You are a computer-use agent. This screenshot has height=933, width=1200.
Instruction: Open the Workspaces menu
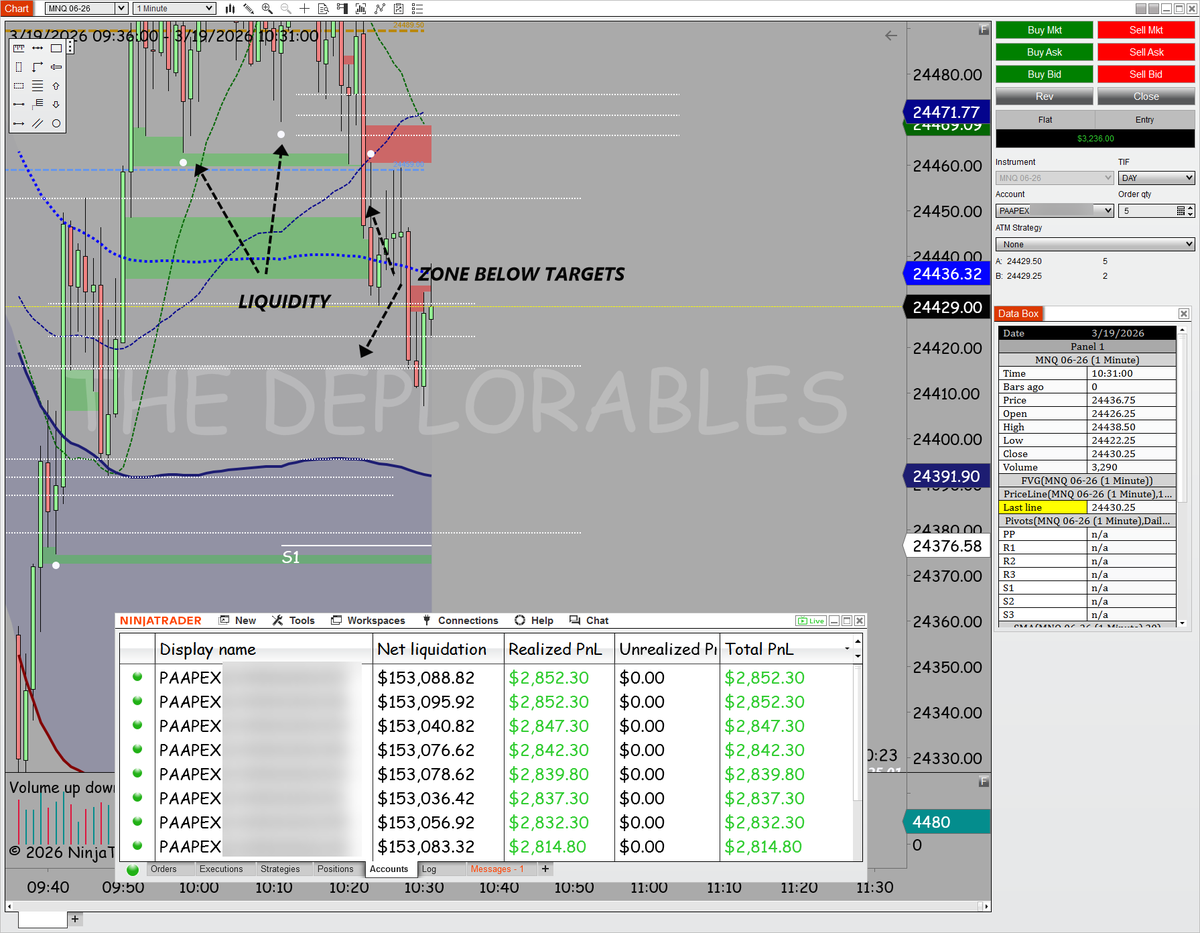pyautogui.click(x=368, y=621)
